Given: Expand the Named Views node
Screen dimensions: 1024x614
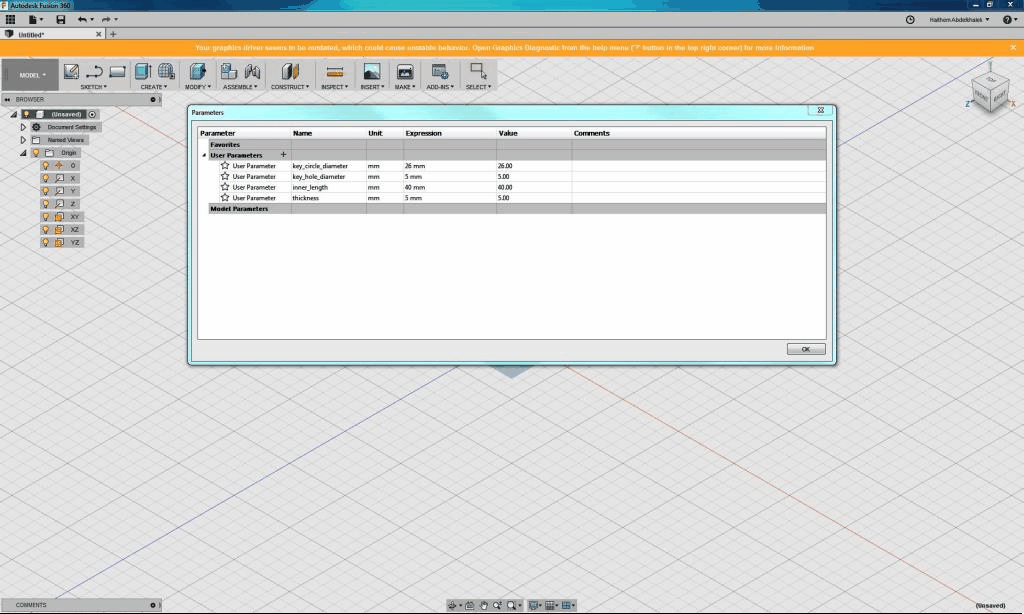Looking at the screenshot, I should tap(23, 140).
